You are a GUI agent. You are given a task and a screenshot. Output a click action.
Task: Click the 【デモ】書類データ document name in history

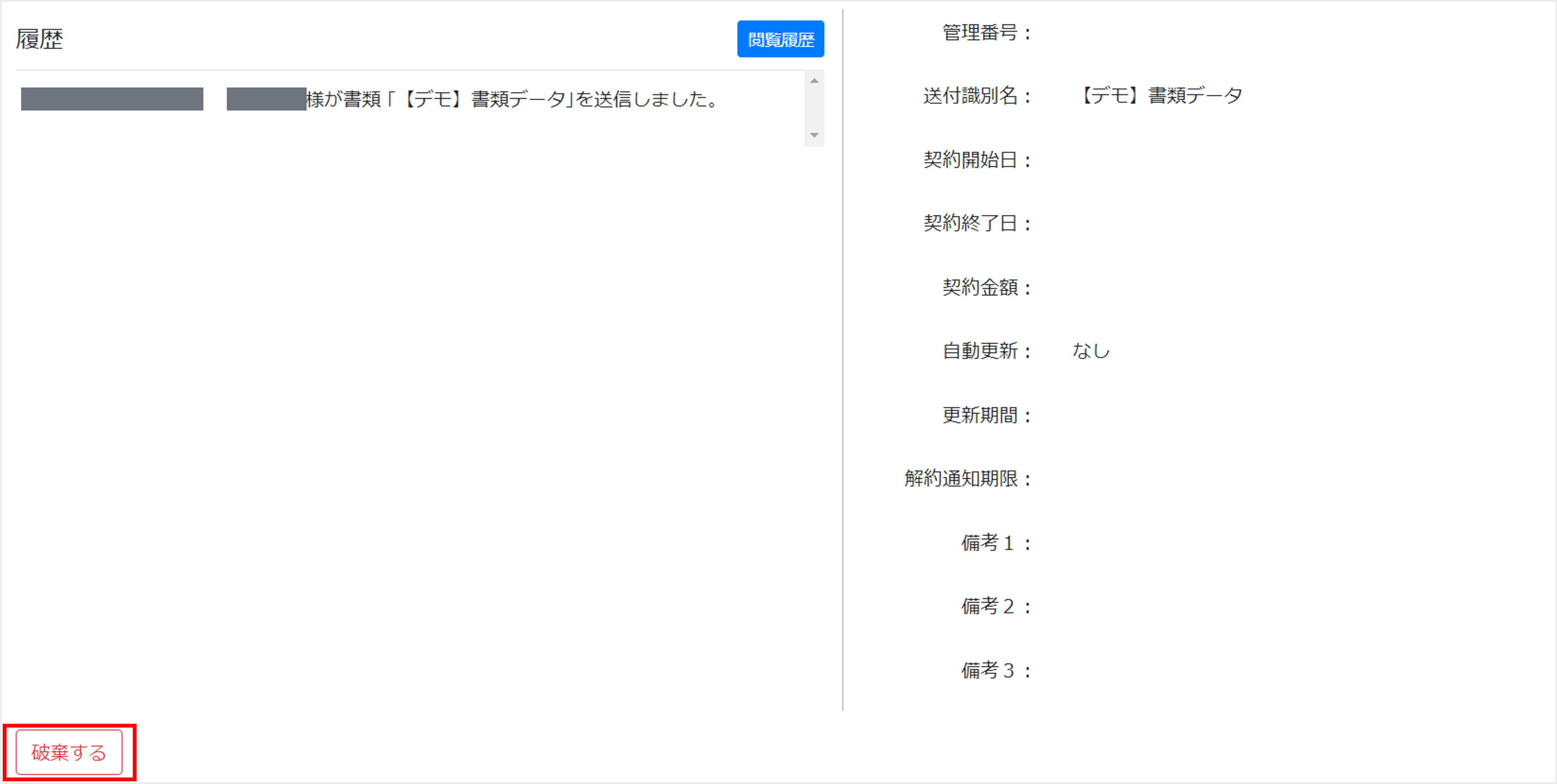point(517,101)
